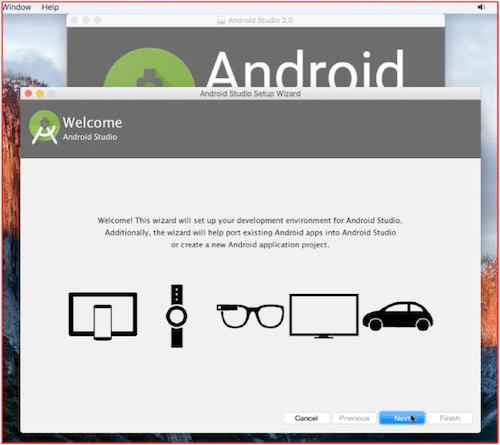The image size is (500, 445).
Task: Open the Window menu
Action: [17, 7]
